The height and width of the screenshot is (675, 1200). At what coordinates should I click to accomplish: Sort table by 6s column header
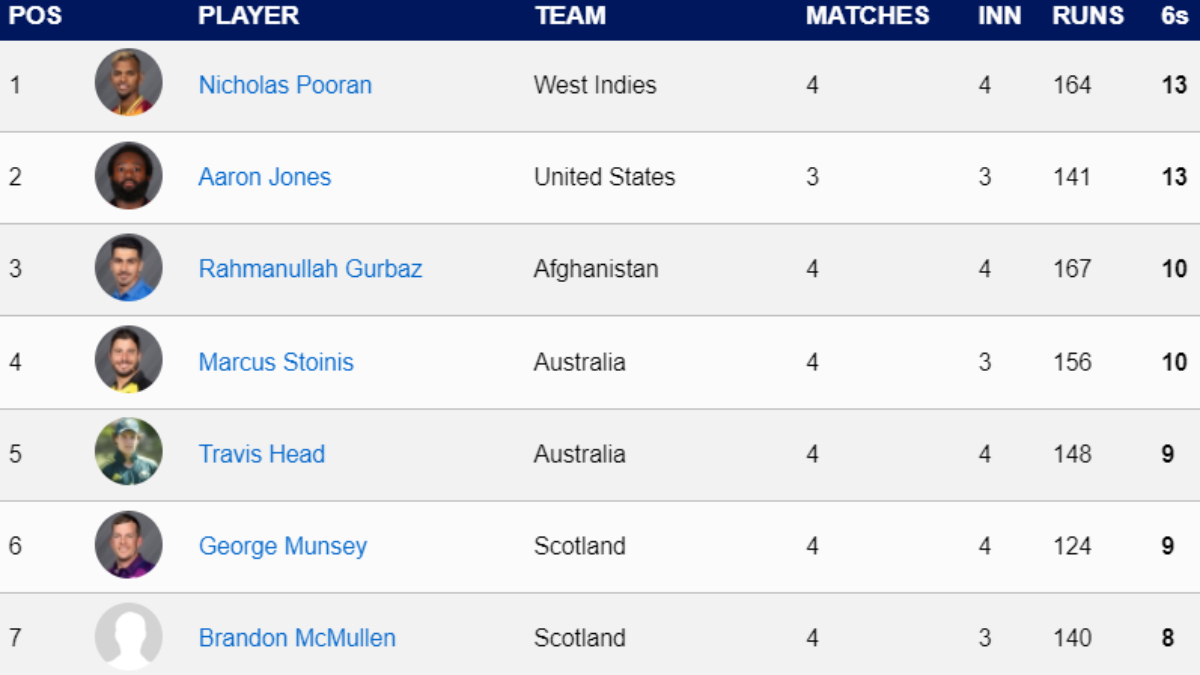[1174, 16]
